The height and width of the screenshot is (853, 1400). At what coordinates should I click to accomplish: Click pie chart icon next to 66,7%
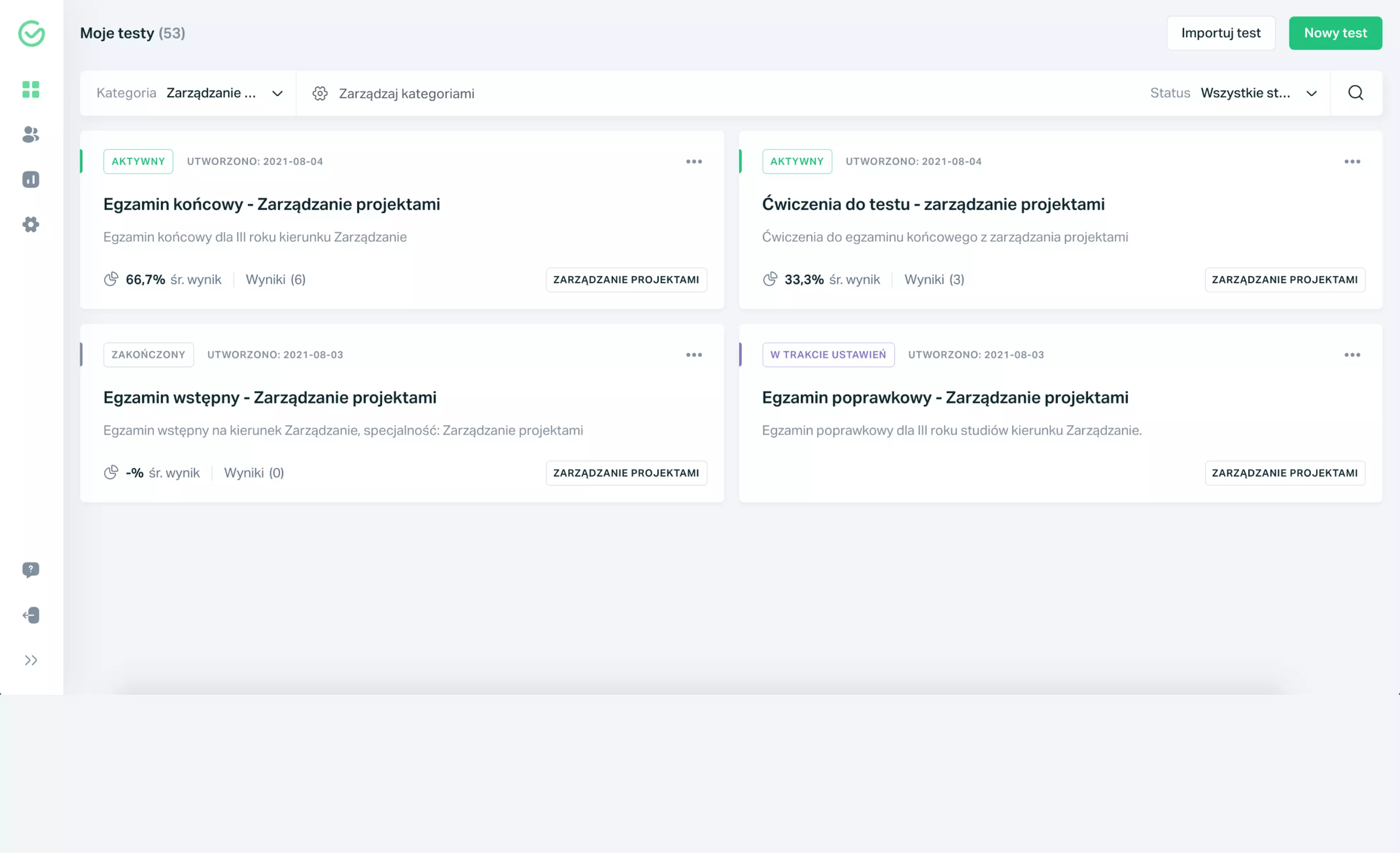(111, 279)
